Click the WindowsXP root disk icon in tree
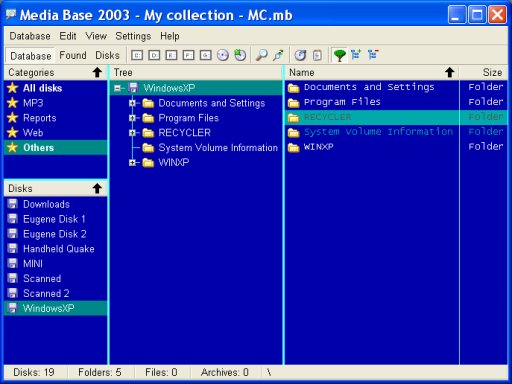The image size is (512, 384). click(133, 88)
